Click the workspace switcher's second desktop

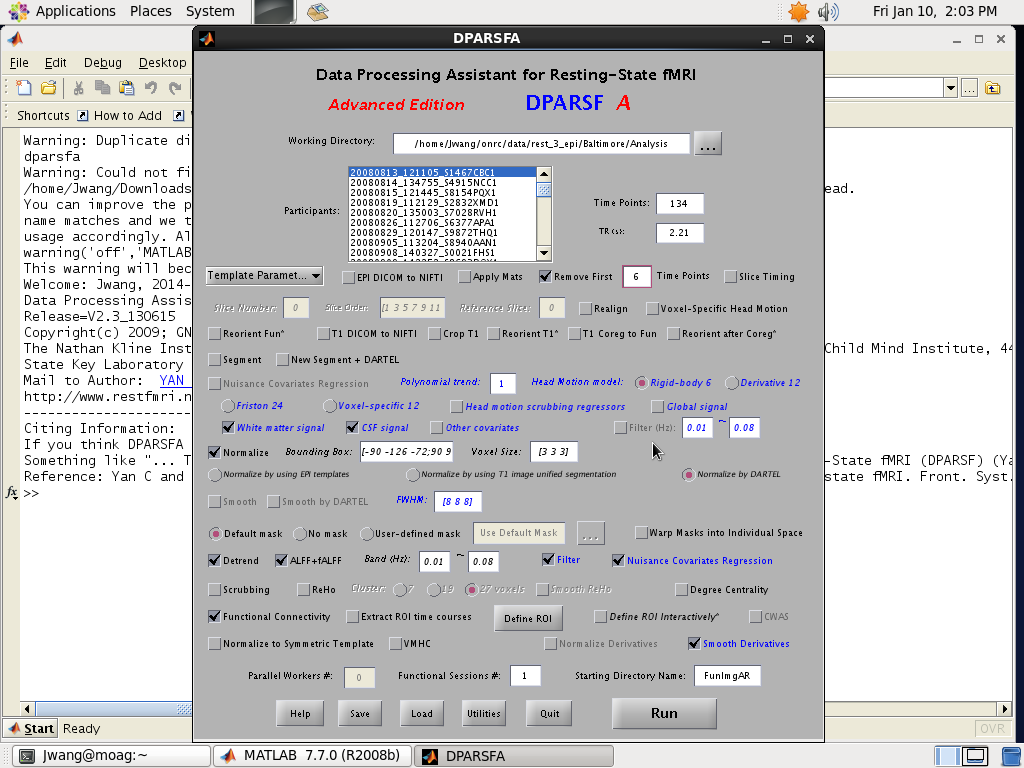[976, 756]
